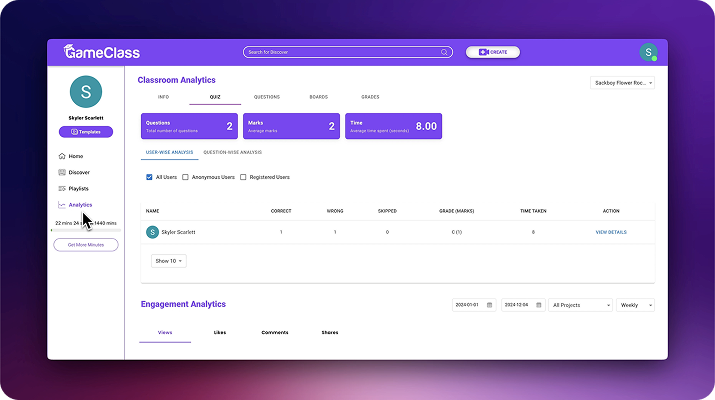Open Playlists in the sidebar
715x400 pixels.
point(78,188)
